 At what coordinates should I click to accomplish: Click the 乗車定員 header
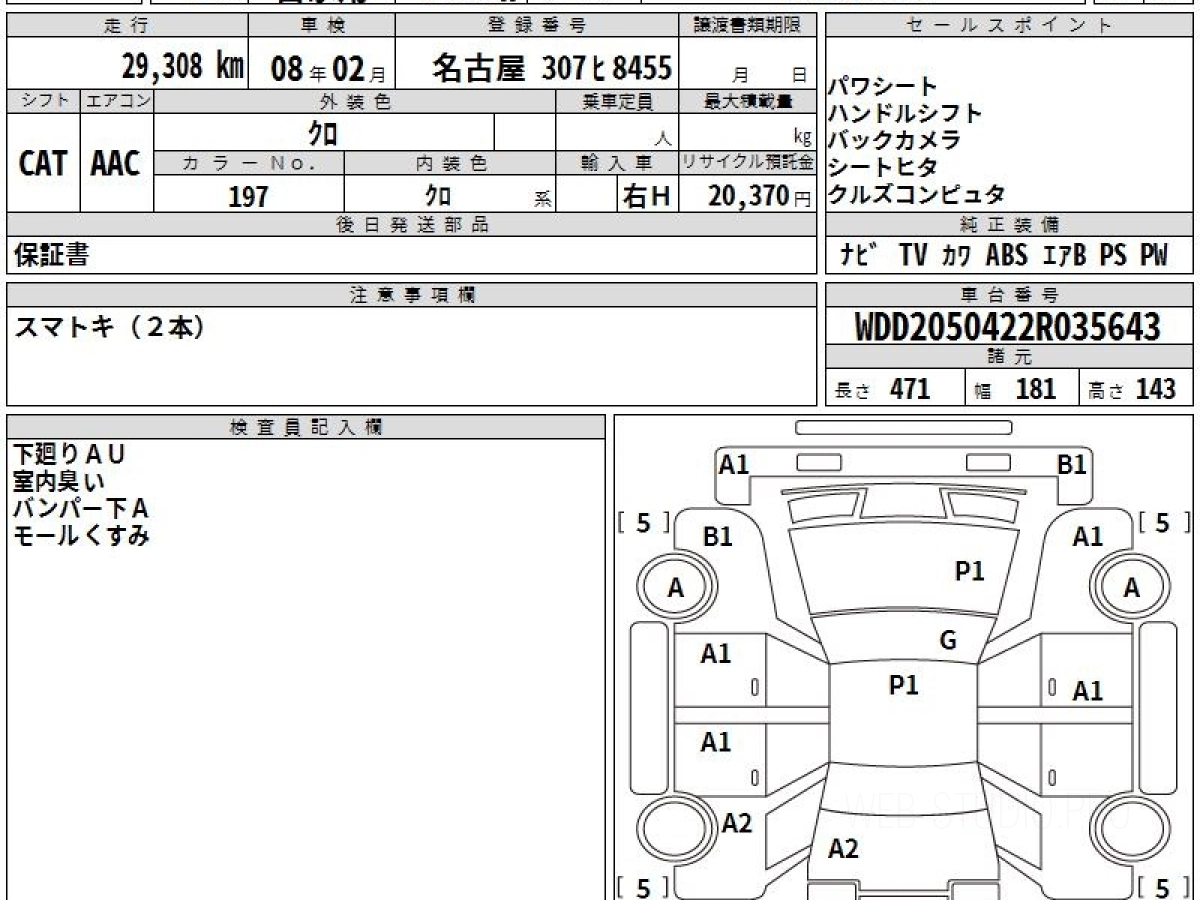617,101
